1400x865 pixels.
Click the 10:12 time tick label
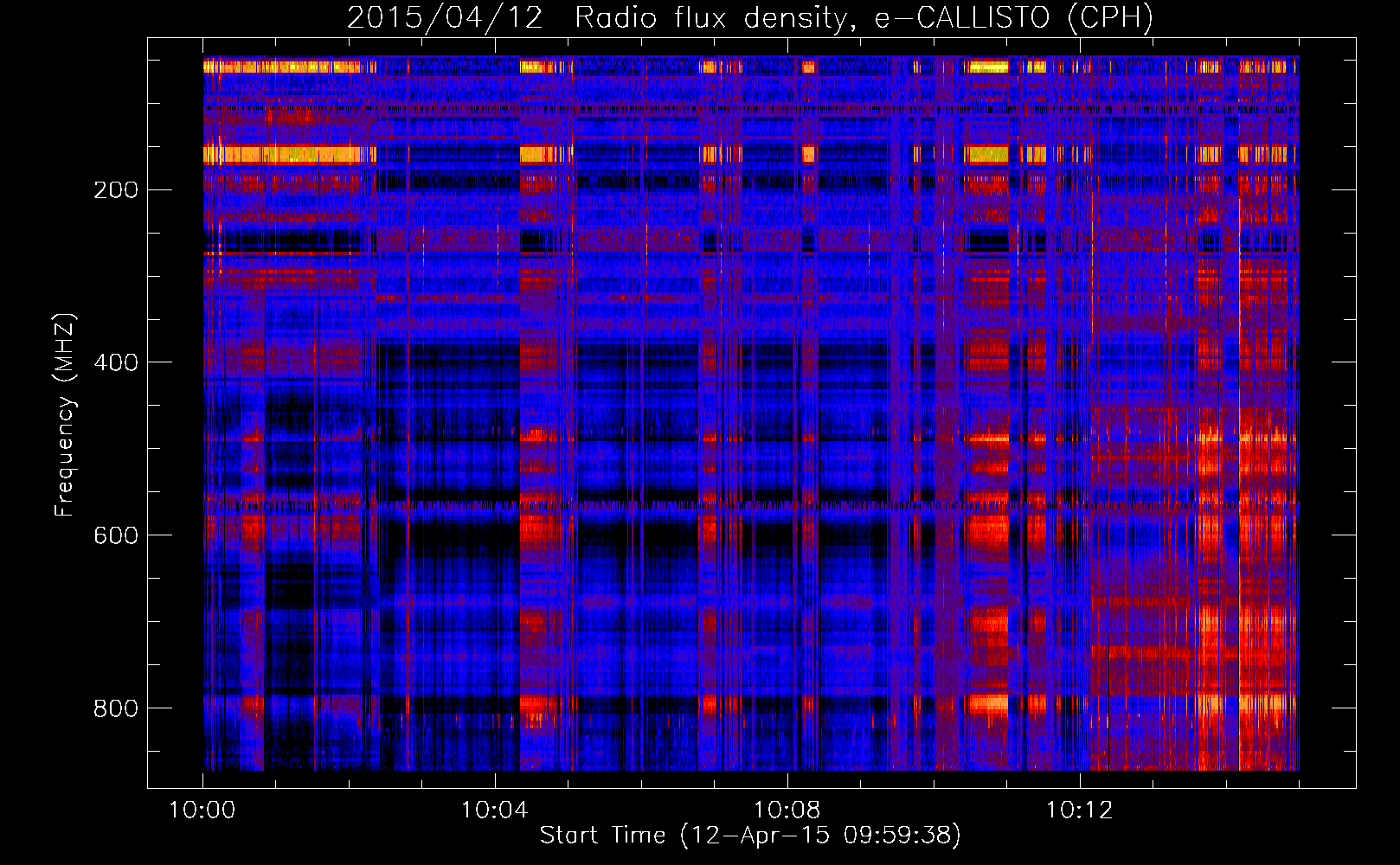click(1080, 811)
